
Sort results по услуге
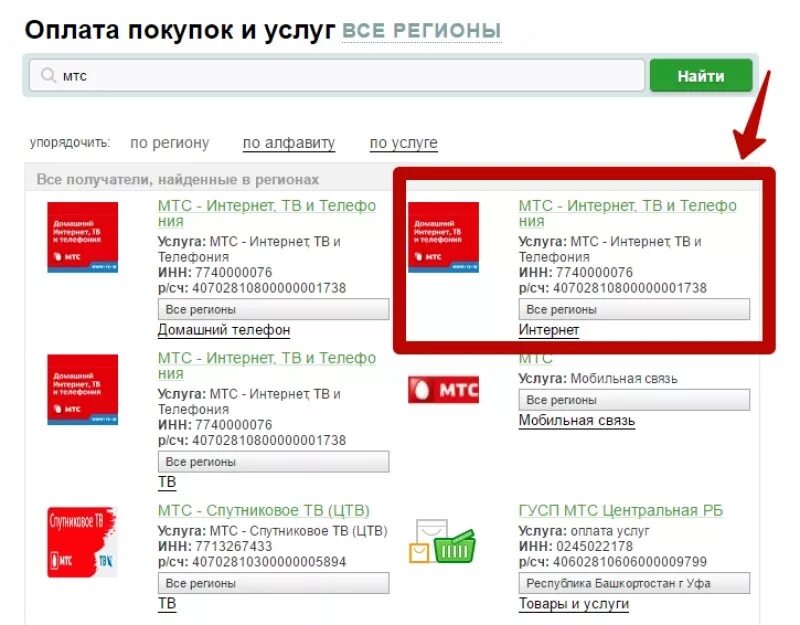pos(404,143)
